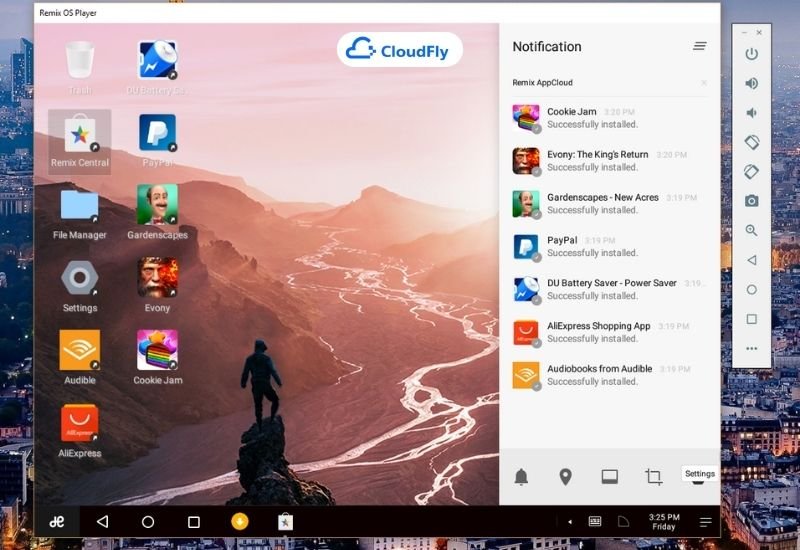Take a screenshot with camera icon
Image resolution: width=800 pixels, height=550 pixels.
[752, 201]
